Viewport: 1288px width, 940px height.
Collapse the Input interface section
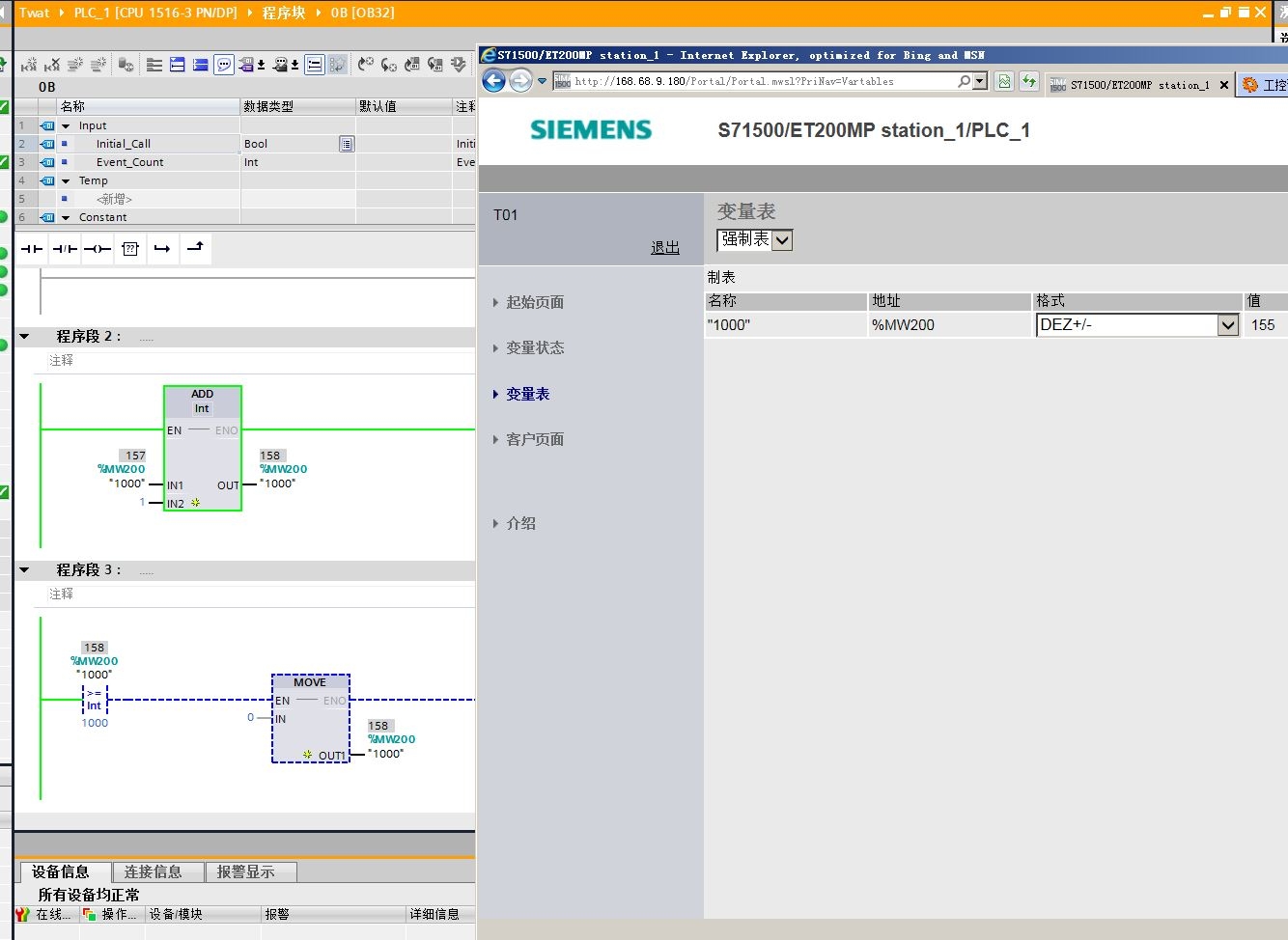66,126
